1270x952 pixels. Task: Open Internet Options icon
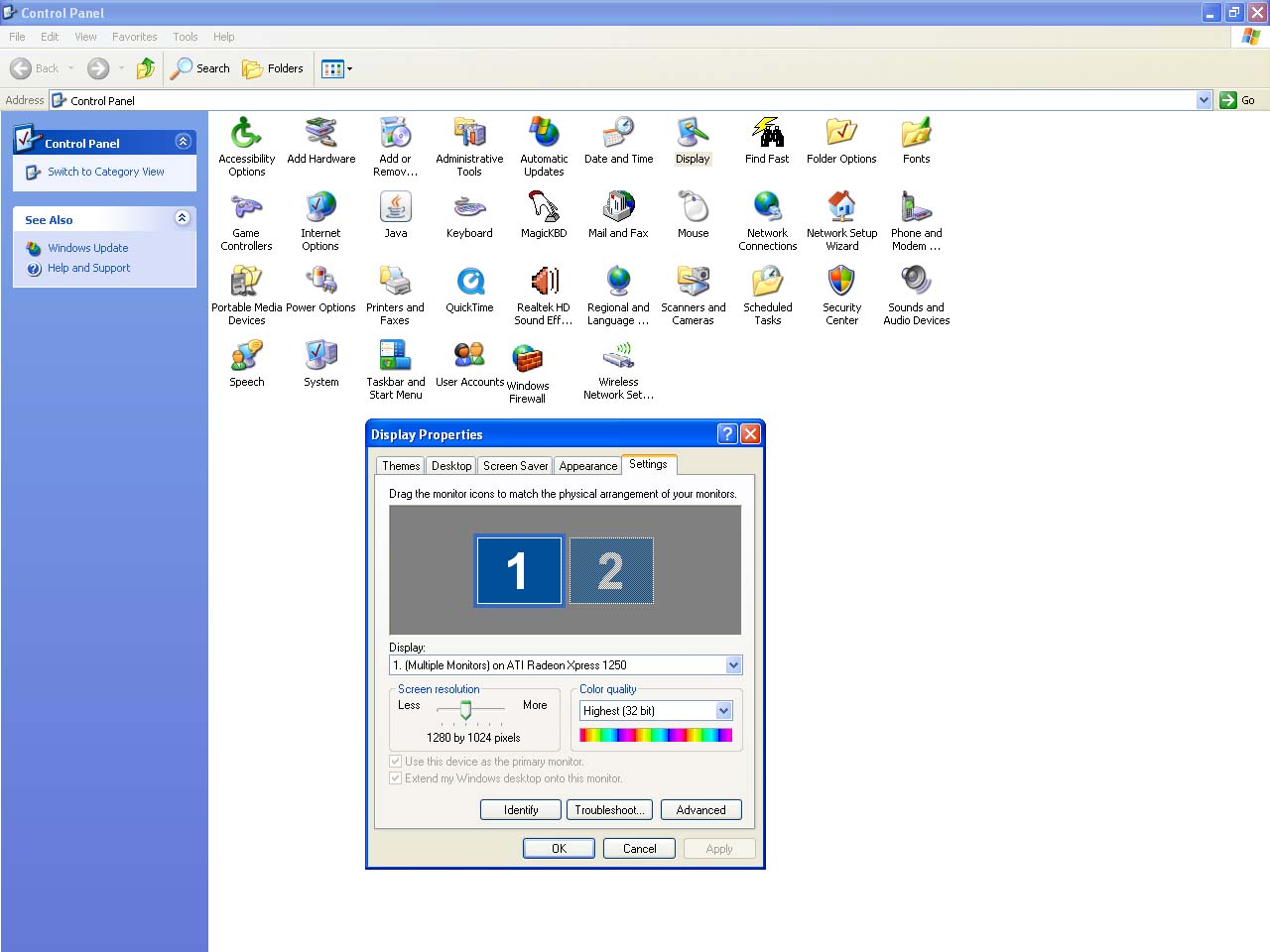[320, 207]
